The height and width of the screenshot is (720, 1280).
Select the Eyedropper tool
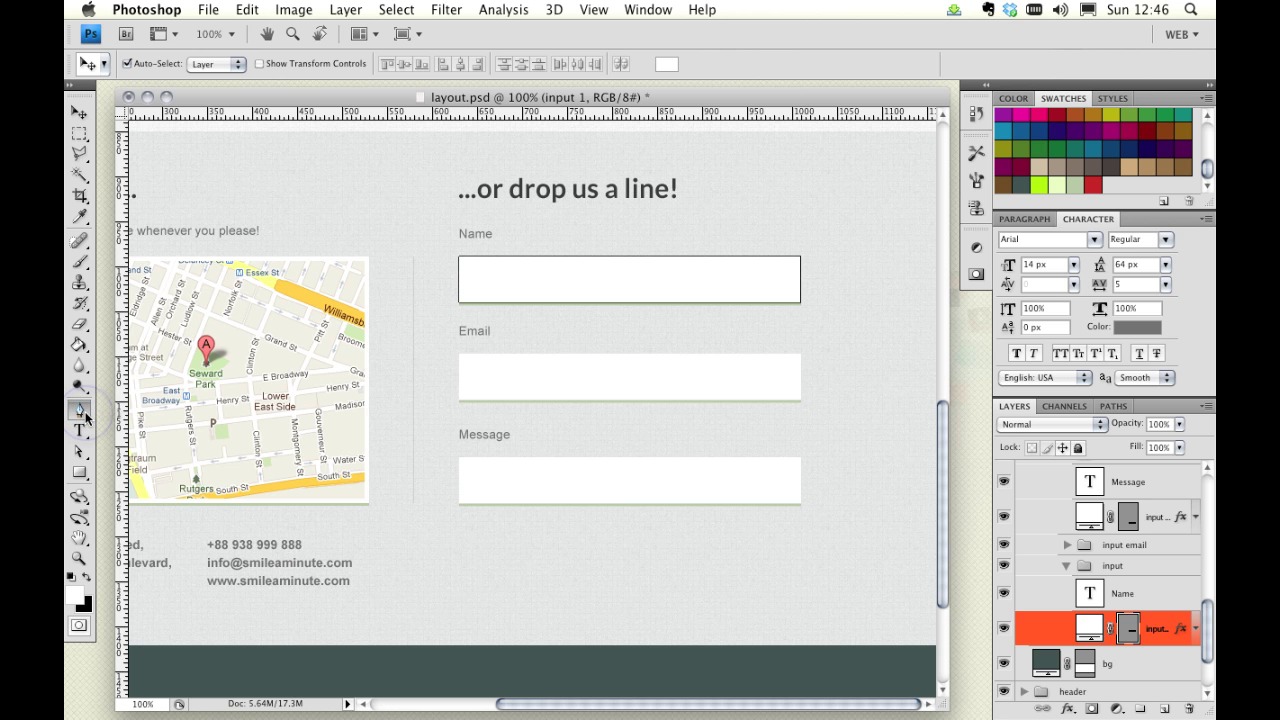coord(79,216)
